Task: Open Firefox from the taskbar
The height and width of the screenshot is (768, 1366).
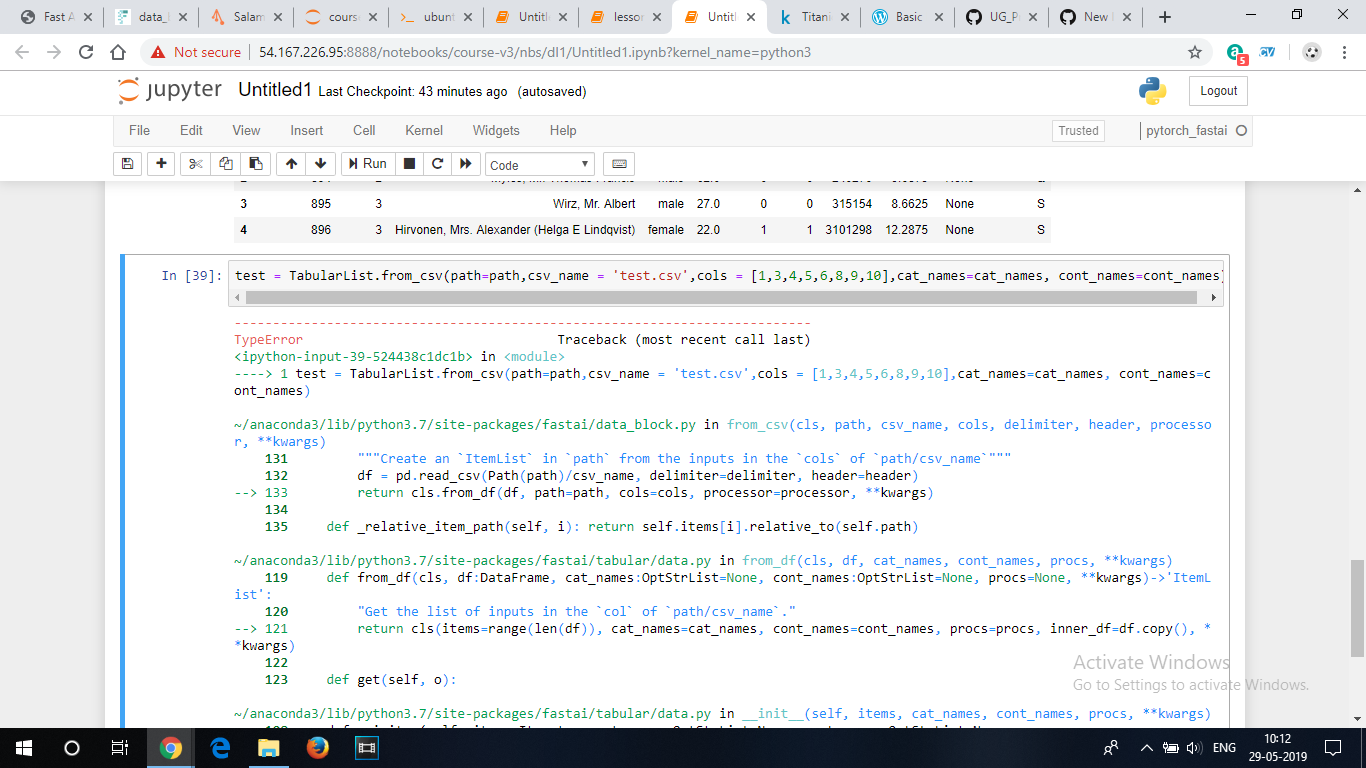Action: pyautogui.click(x=317, y=747)
